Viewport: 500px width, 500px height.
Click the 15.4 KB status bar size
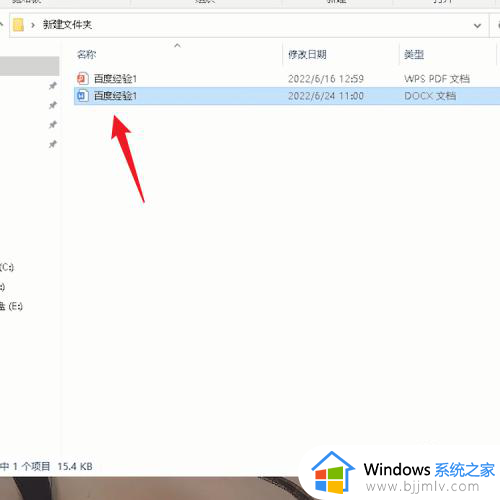[x=75, y=466]
